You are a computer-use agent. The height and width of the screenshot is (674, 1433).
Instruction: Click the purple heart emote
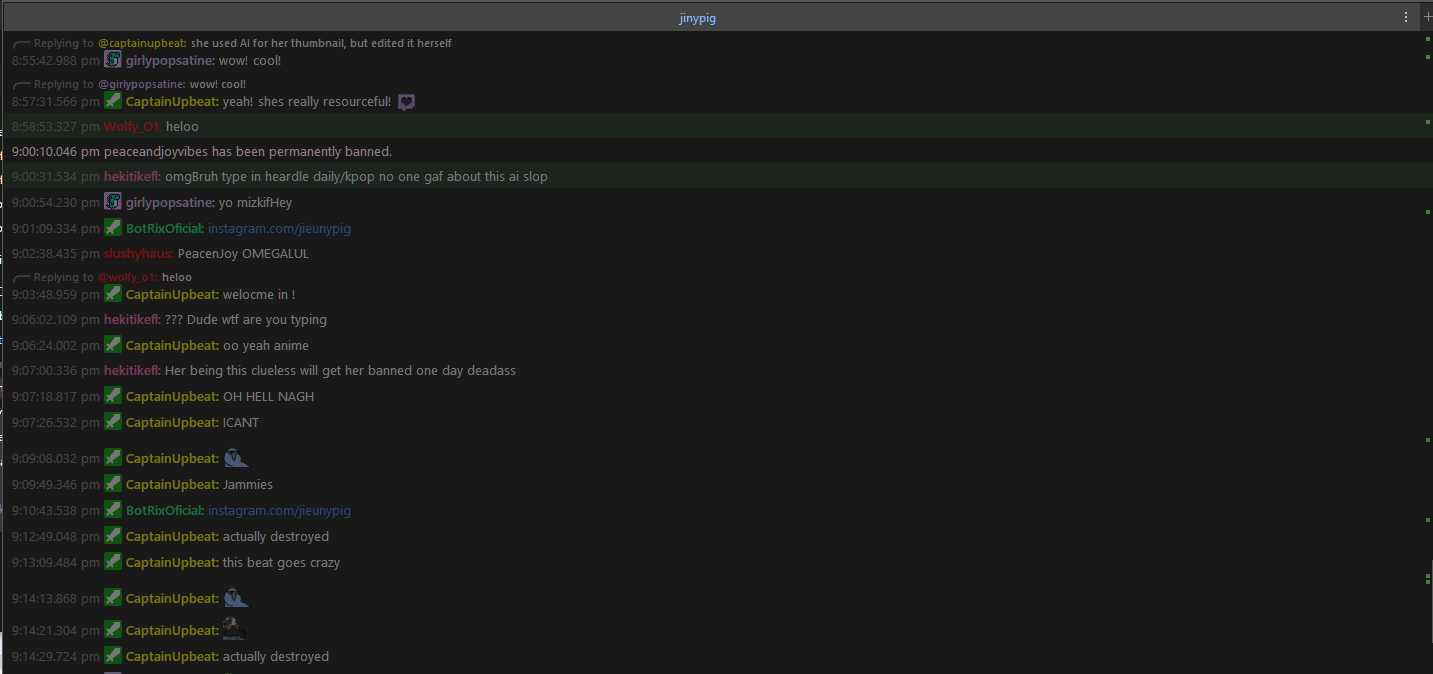tap(406, 102)
